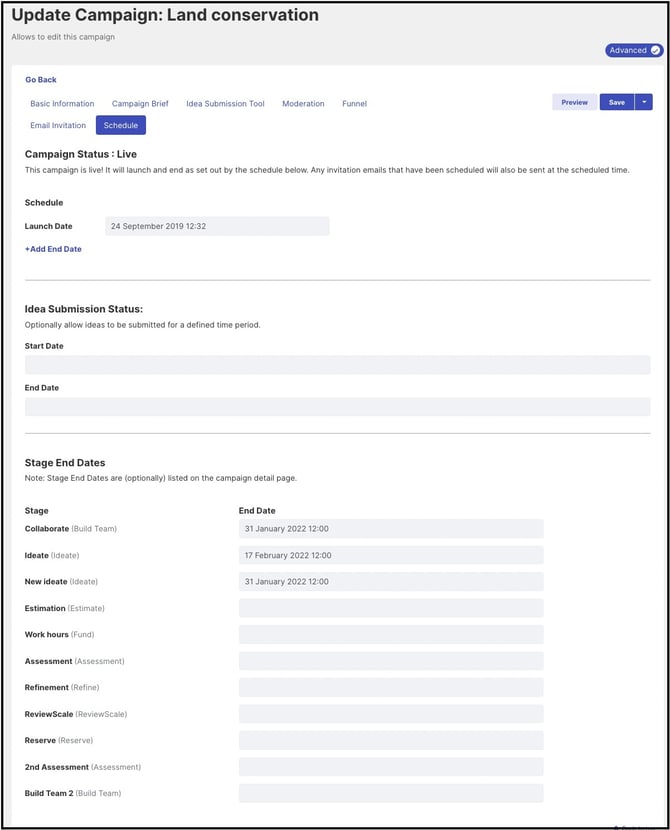This screenshot has height=830, width=670.
Task: Switch to the Email Invitation tab
Action: click(58, 126)
